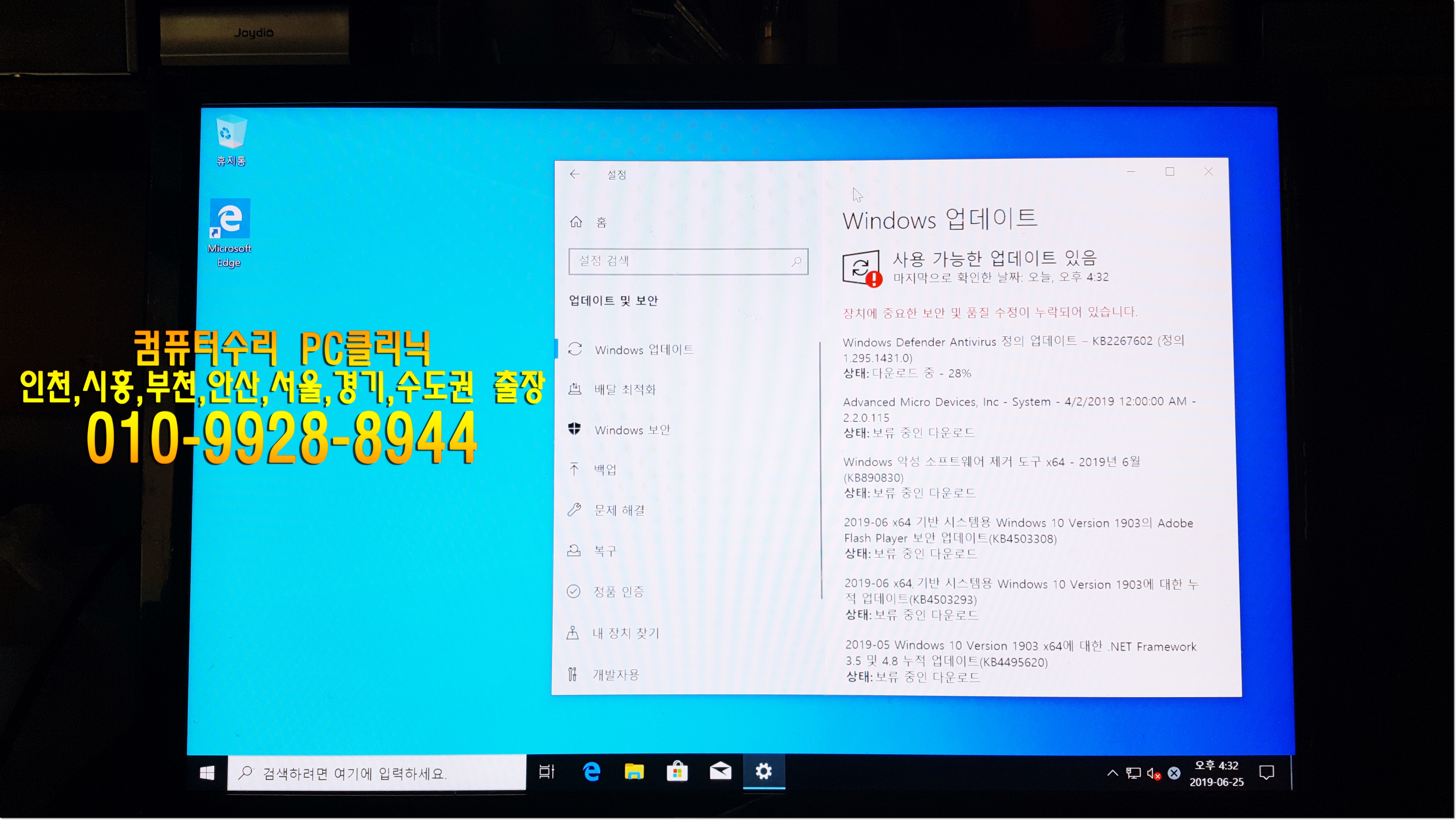Open the Recycle Bin desktop icon
The height and width of the screenshot is (820, 1456).
pos(231,141)
